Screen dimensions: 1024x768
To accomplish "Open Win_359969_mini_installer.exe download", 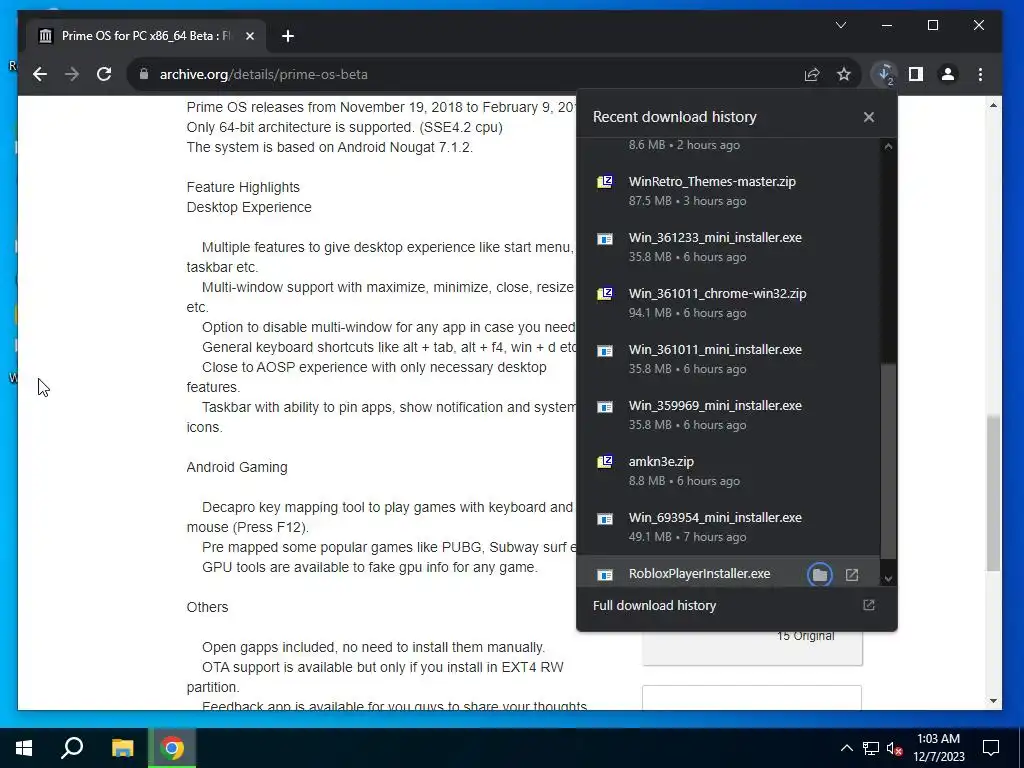I will tap(728, 415).
